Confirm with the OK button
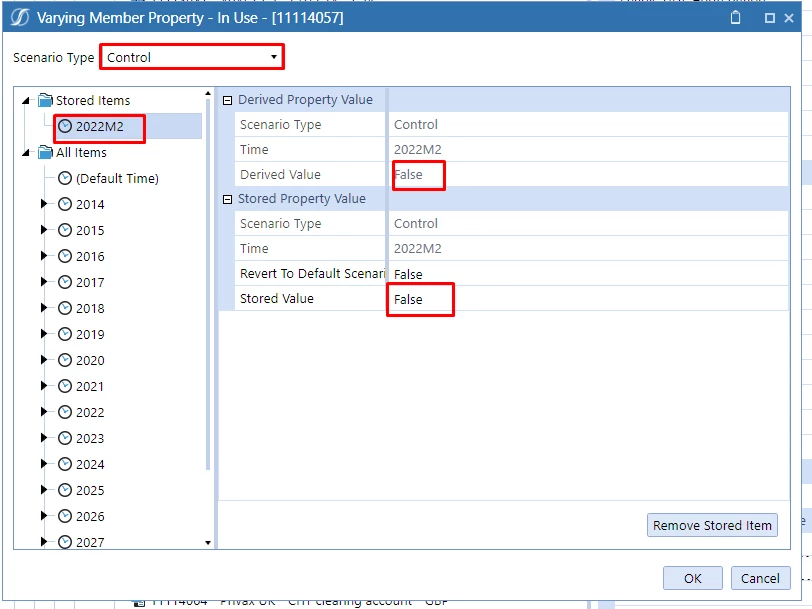 (x=692, y=578)
